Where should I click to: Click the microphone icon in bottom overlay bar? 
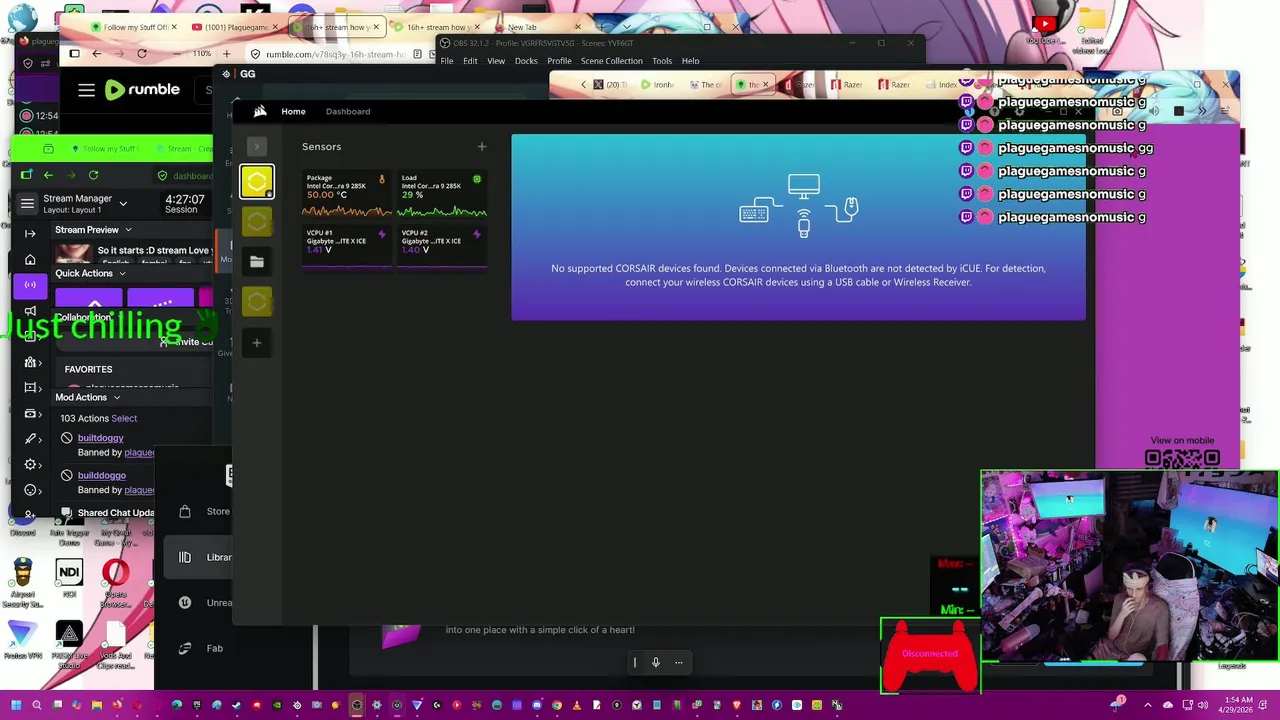coord(656,662)
